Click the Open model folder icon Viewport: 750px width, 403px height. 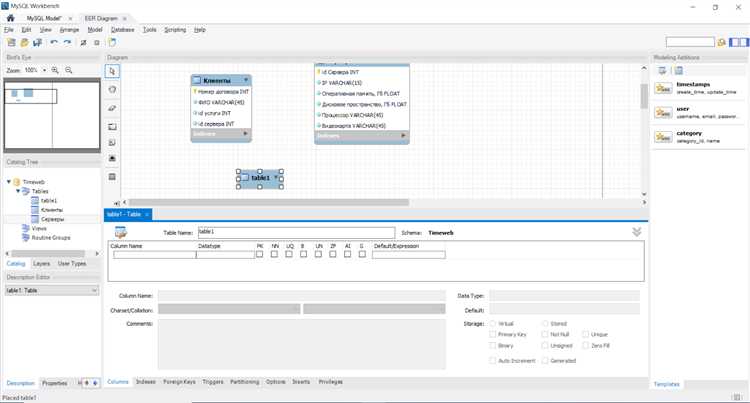(x=24, y=43)
